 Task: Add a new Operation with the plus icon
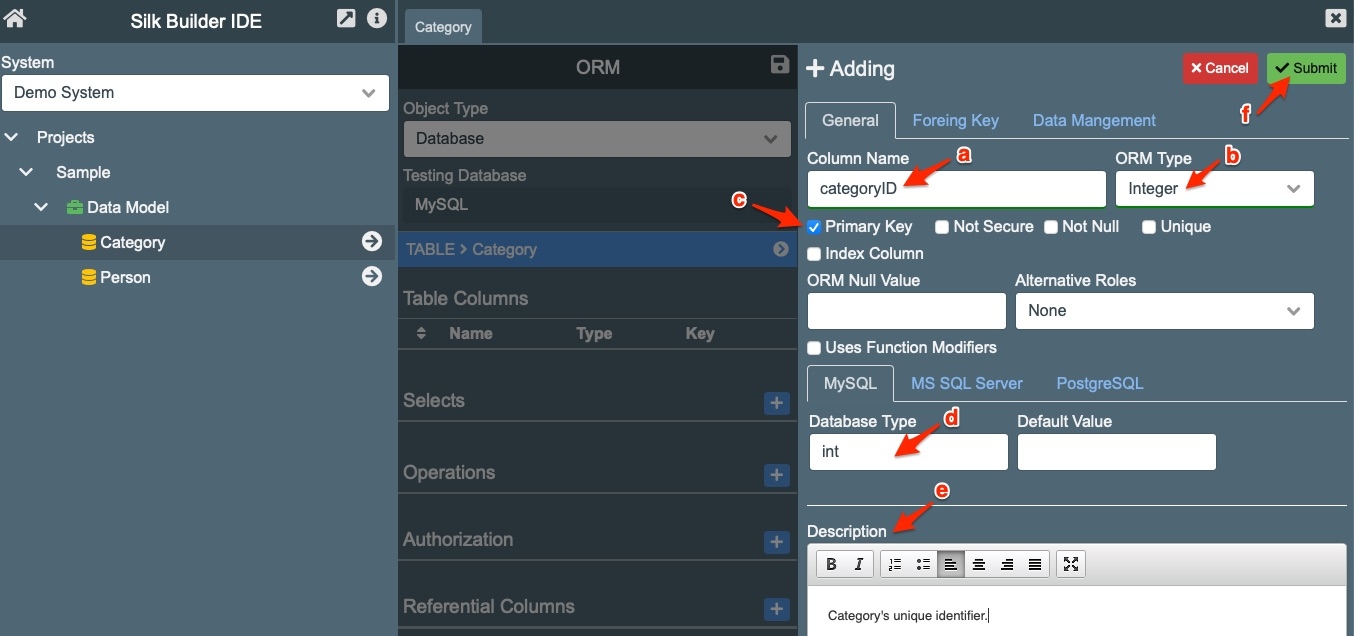point(776,475)
